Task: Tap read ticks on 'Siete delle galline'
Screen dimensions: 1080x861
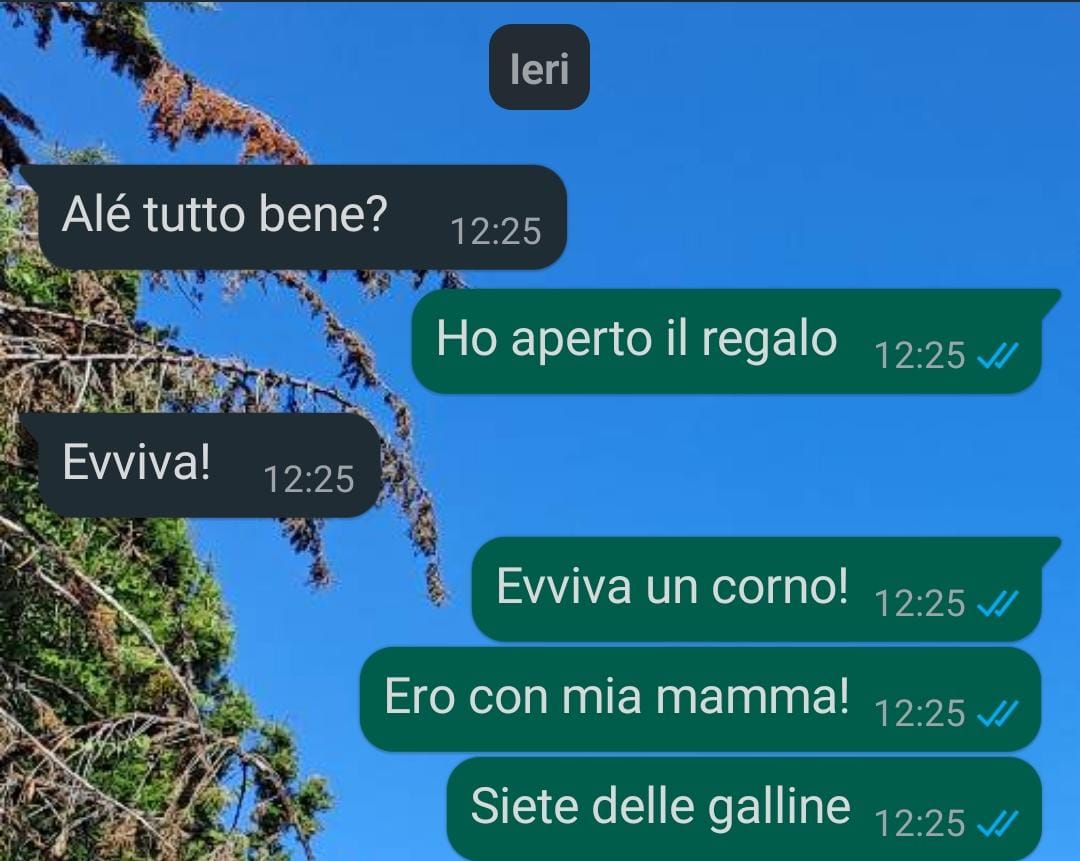Action: click(997, 824)
